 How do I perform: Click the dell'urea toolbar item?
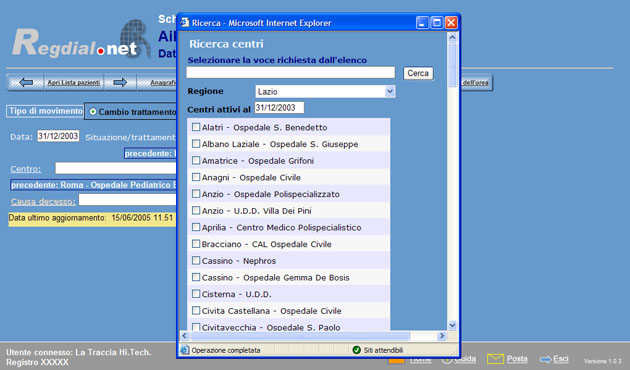pos(475,82)
